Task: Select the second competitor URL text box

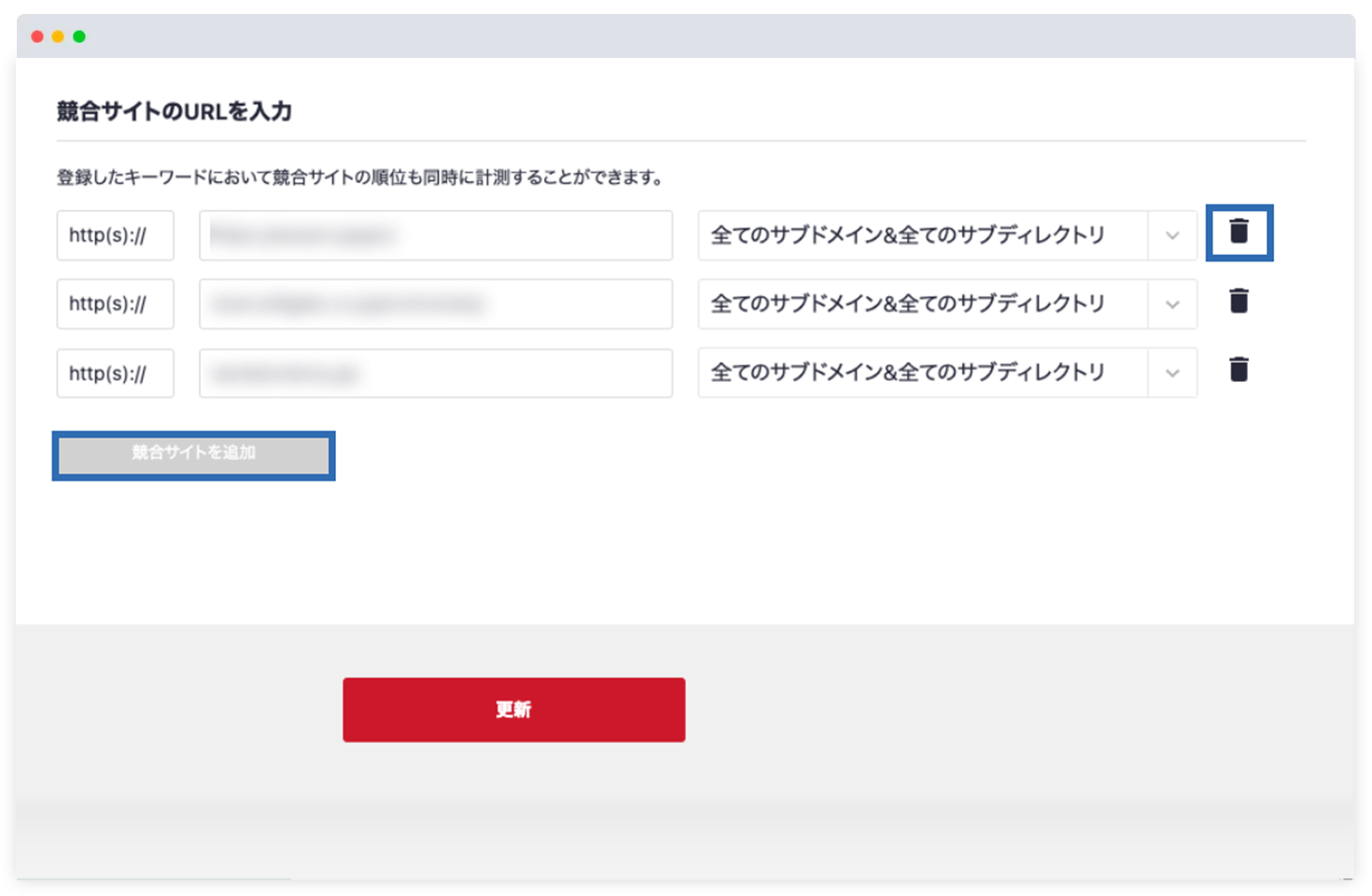Action: coord(435,303)
